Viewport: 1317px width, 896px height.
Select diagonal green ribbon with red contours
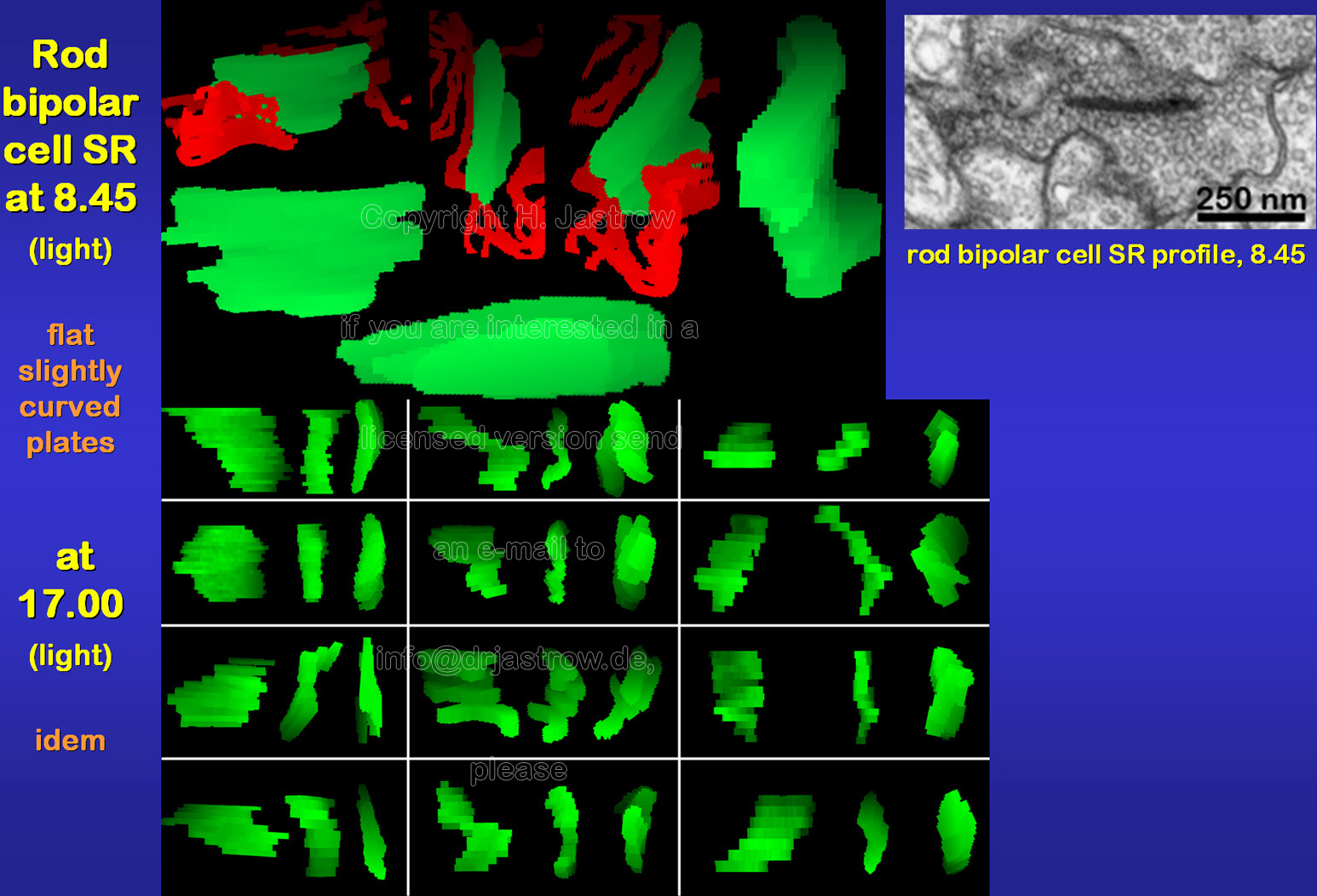pos(645,153)
